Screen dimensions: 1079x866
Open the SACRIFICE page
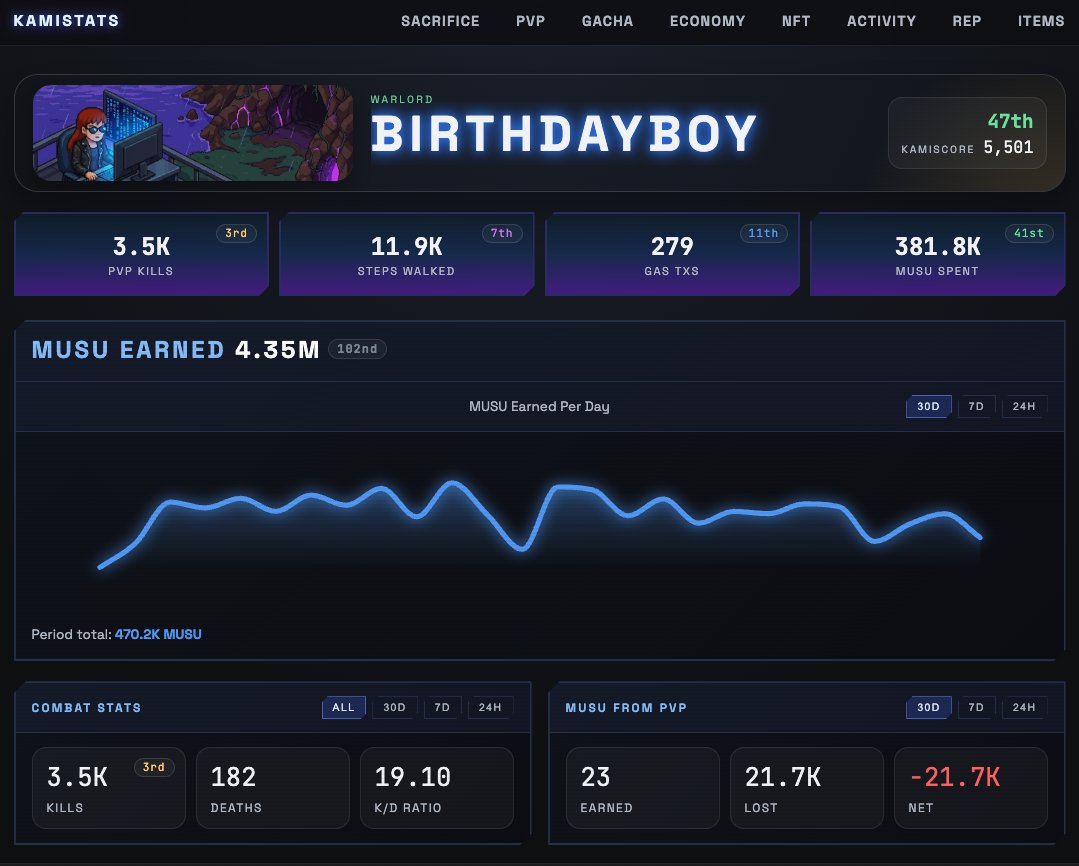440,20
